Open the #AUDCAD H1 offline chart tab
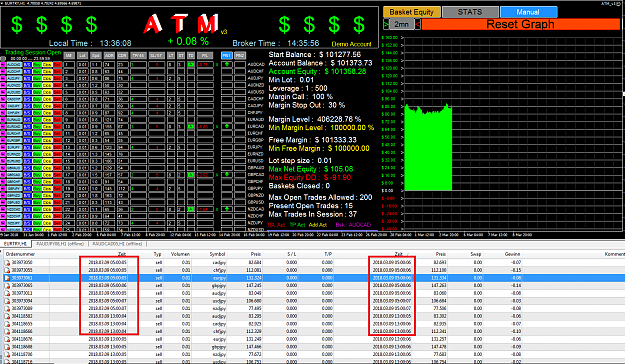This screenshot has height=364, width=625. click(117, 244)
